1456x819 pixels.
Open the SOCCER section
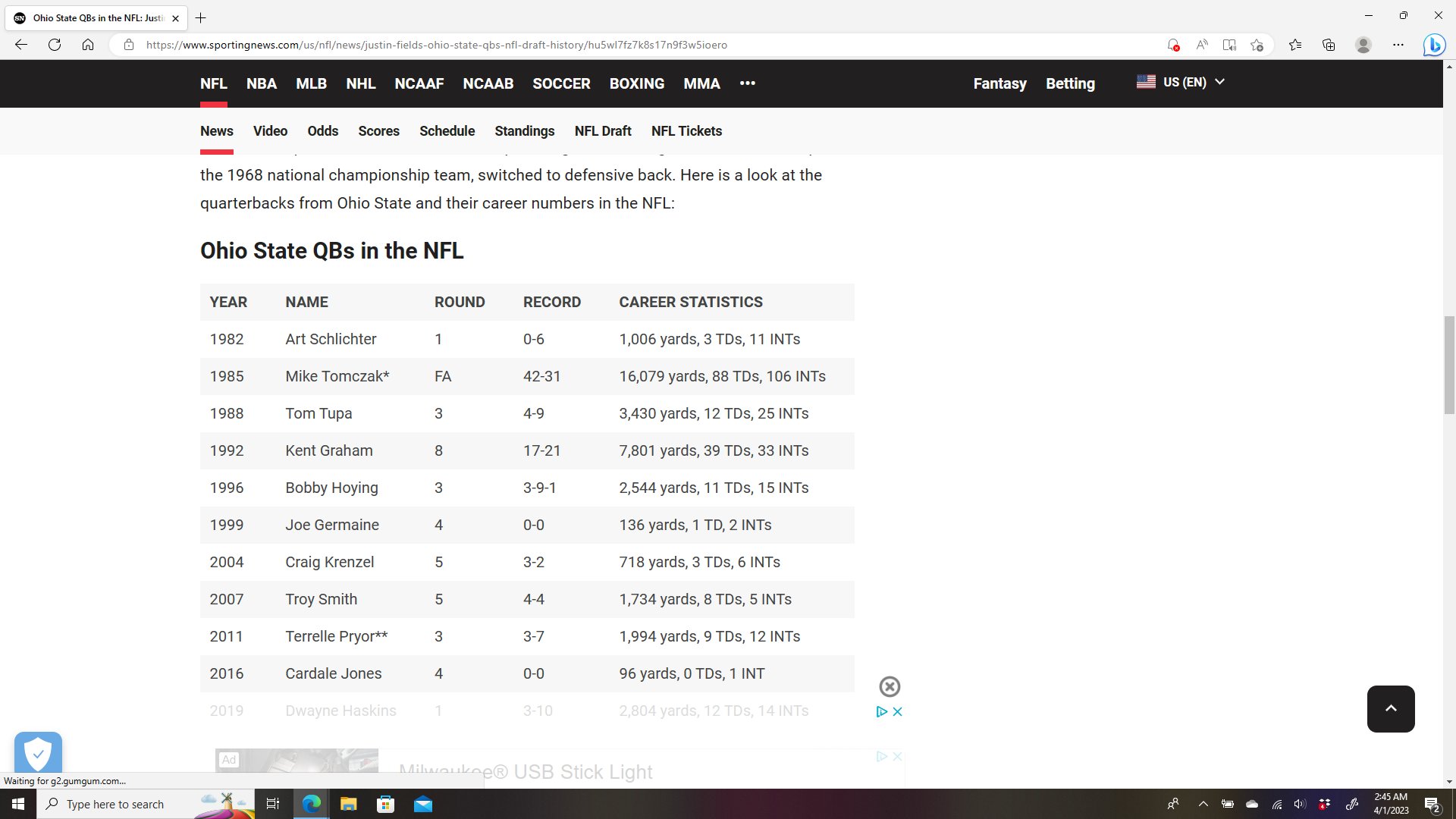(x=561, y=83)
